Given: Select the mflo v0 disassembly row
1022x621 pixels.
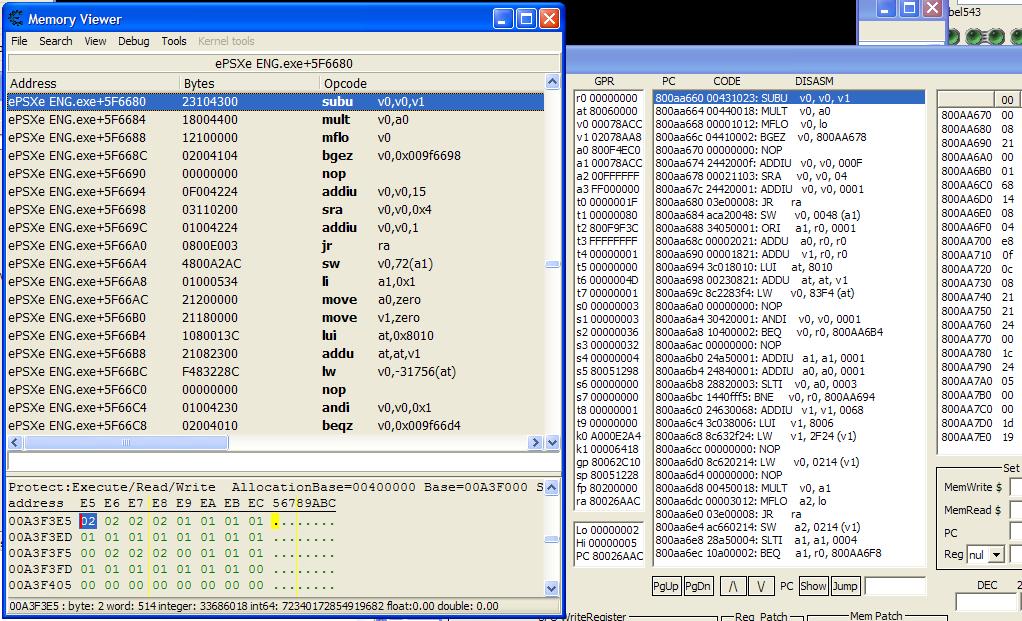Looking at the screenshot, I should pos(275,137).
